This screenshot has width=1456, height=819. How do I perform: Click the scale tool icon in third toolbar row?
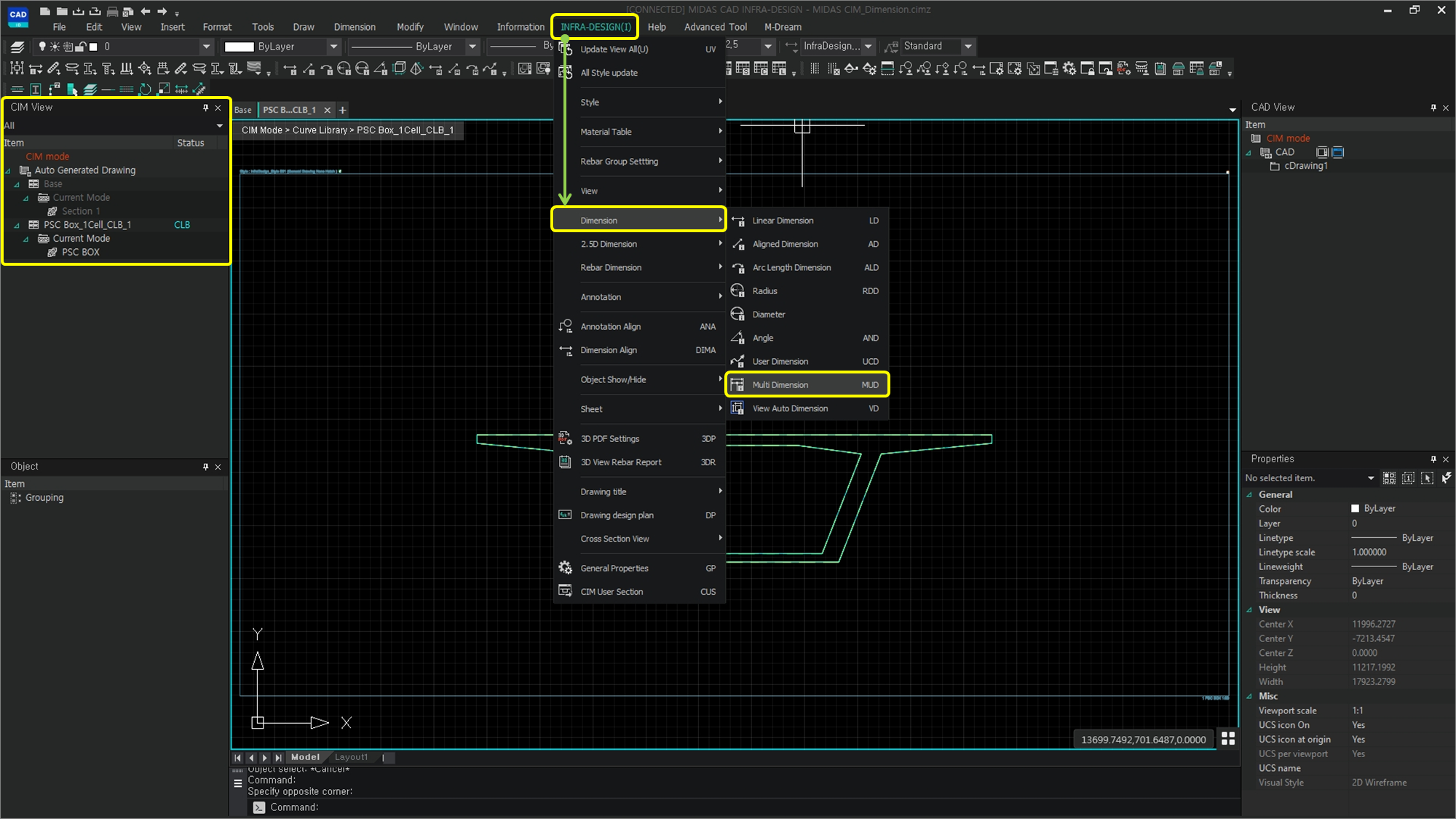tap(164, 89)
